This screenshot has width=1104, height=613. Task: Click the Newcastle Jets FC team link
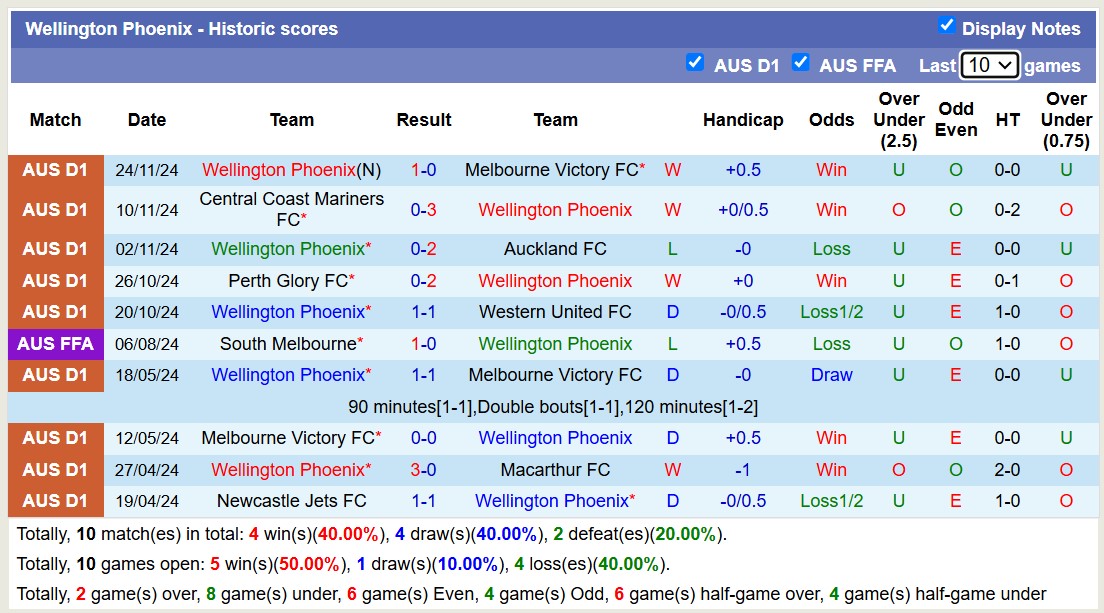pos(291,501)
